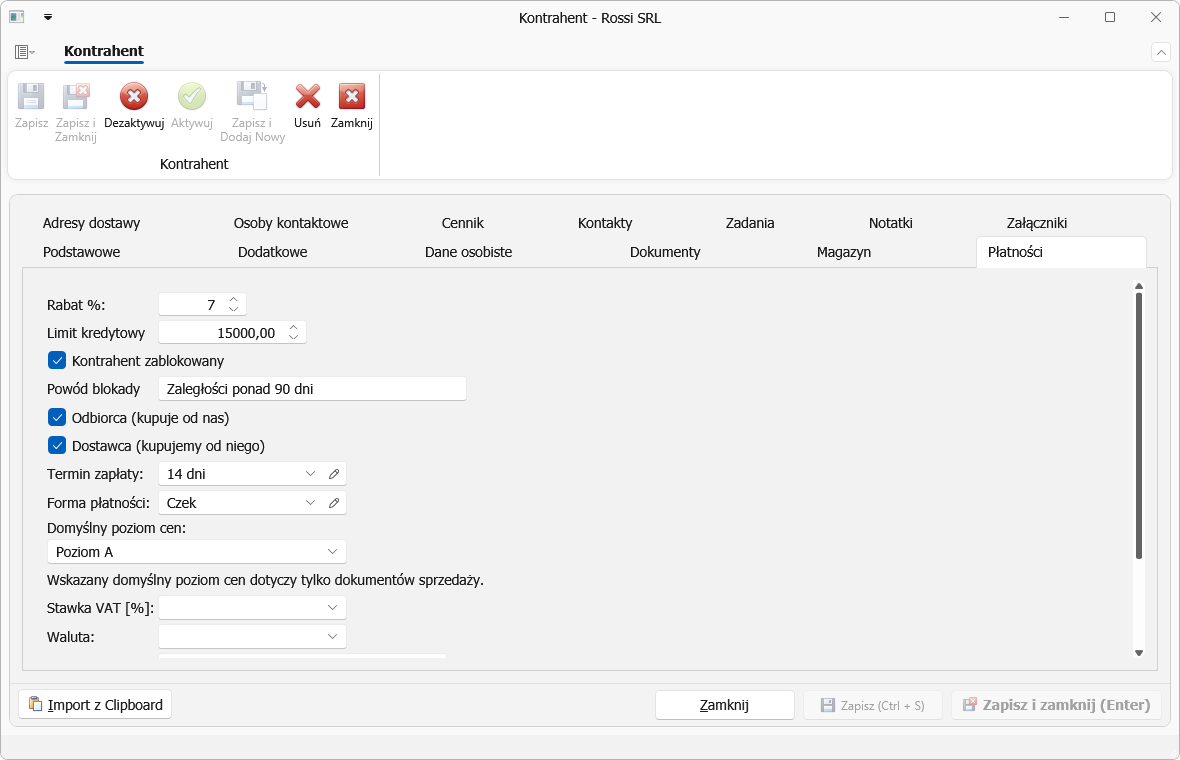Collapse the ribbon with the chevron
1180x760 pixels.
pyautogui.click(x=1160, y=52)
